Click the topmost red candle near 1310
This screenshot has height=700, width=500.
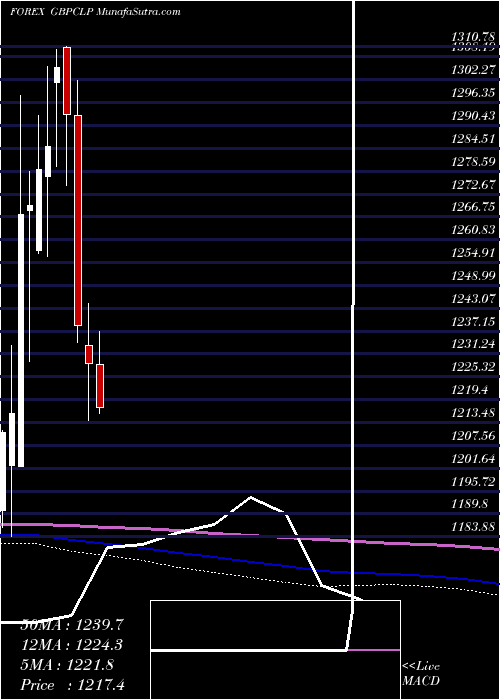click(67, 81)
